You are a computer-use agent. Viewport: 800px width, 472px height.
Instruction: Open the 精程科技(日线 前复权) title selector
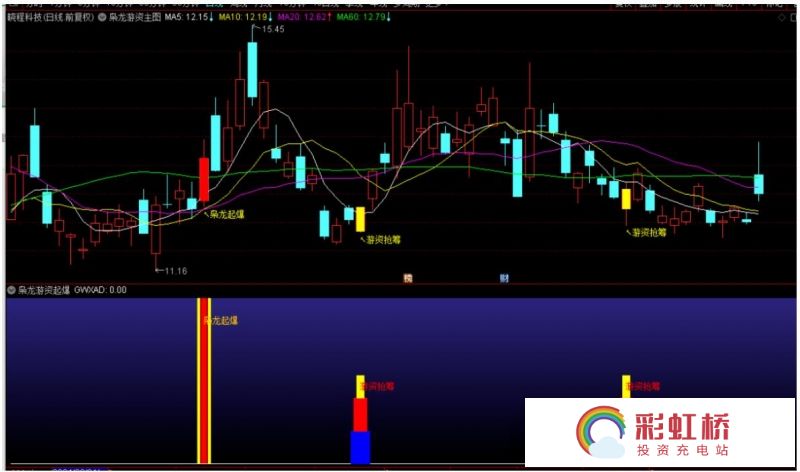coord(50,18)
